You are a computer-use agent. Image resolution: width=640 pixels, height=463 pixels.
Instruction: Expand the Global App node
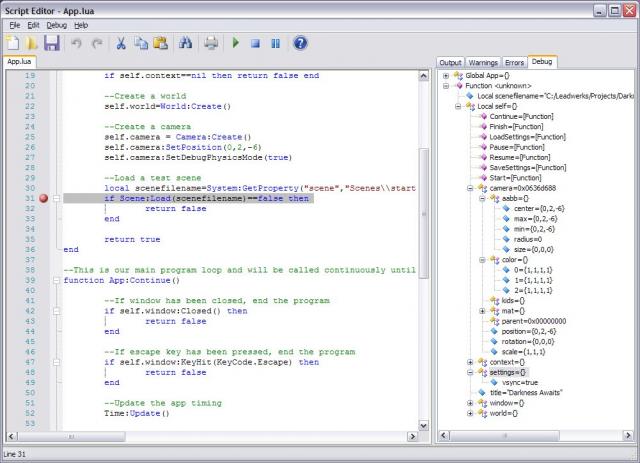[x=446, y=75]
